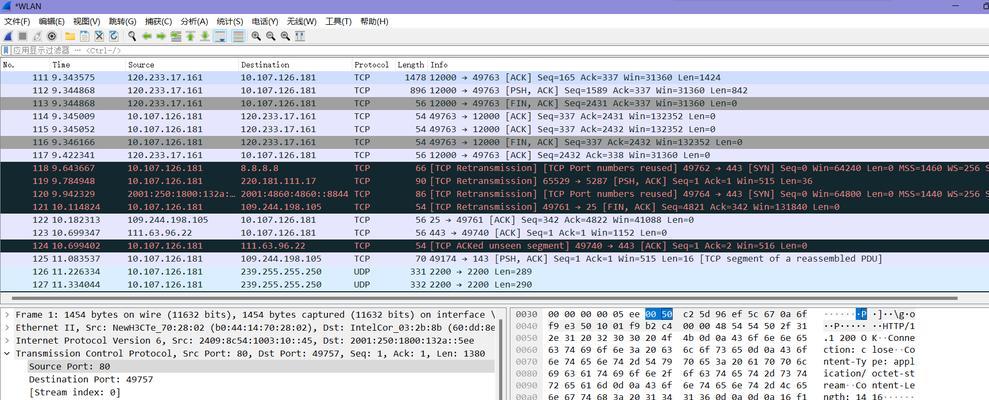This screenshot has height=400, width=989.
Task: Zoom out the main window text
Action: pos(271,36)
